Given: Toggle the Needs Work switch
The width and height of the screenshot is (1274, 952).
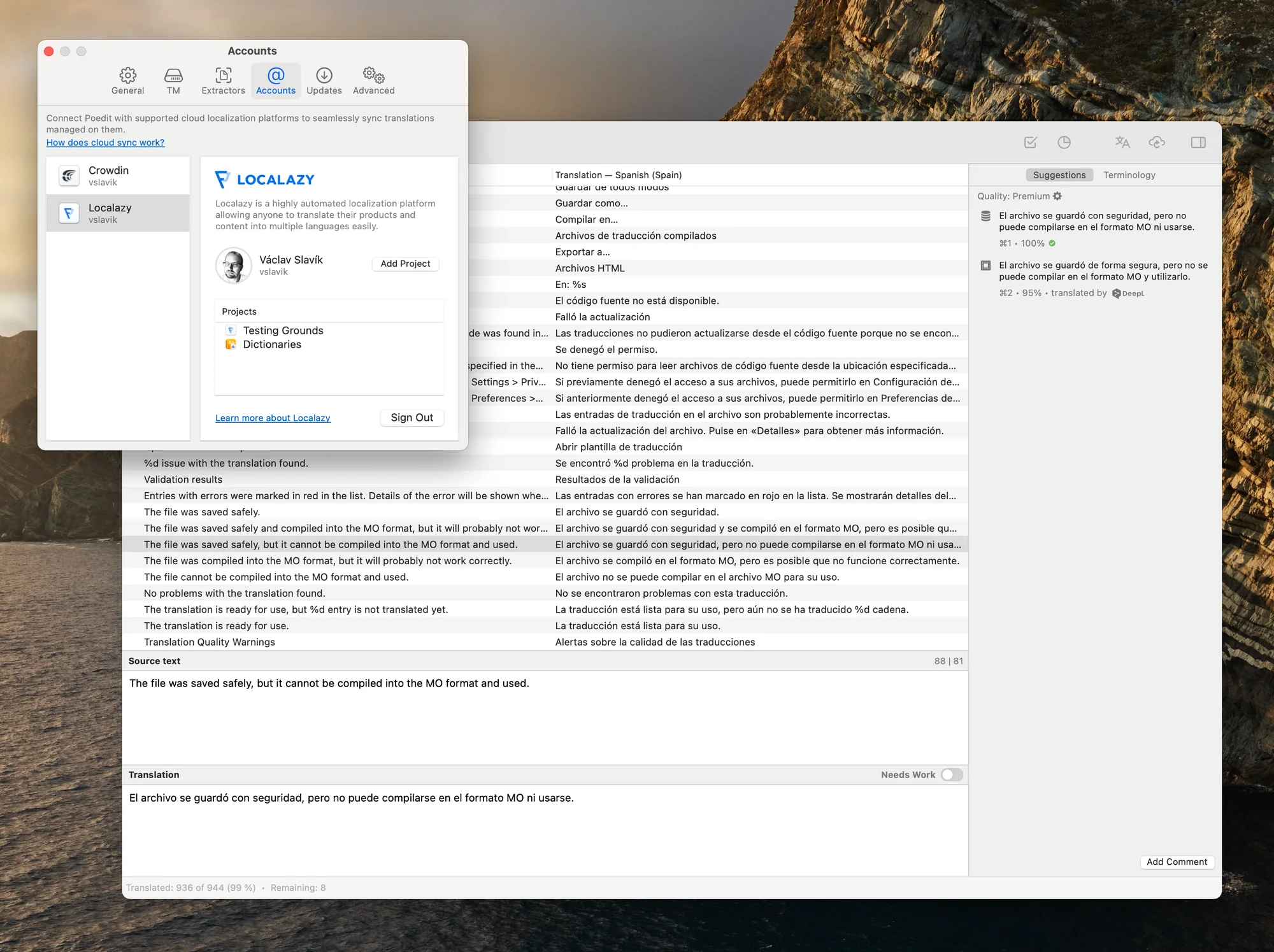Looking at the screenshot, I should coord(952,774).
